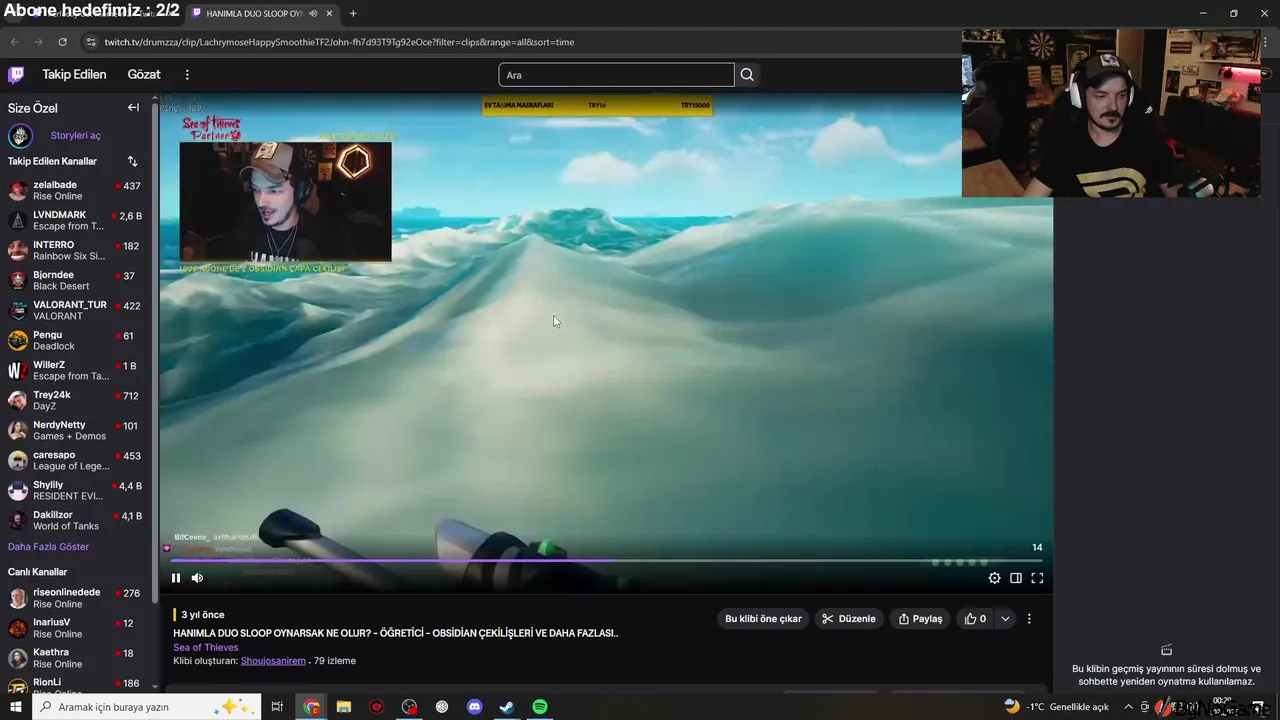Open the Takip Edilen tab
Screen dimensions: 1280x720
tap(74, 74)
